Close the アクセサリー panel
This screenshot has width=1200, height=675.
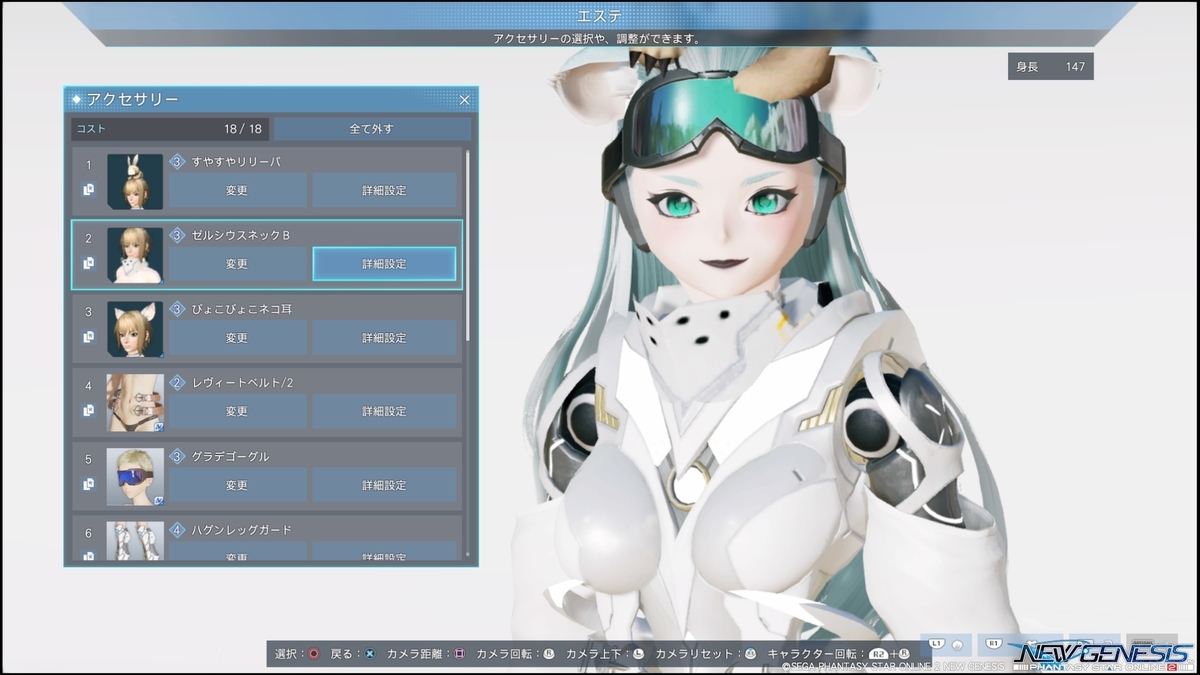464,100
